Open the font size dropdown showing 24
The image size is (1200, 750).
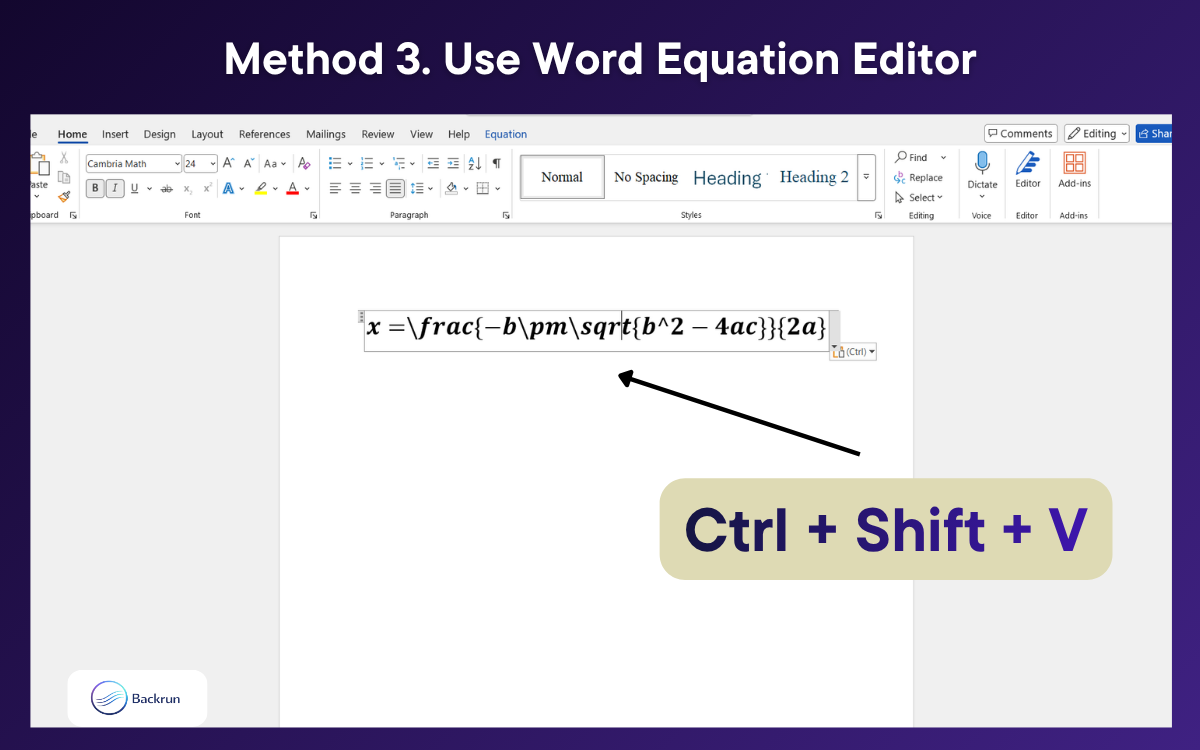click(213, 164)
